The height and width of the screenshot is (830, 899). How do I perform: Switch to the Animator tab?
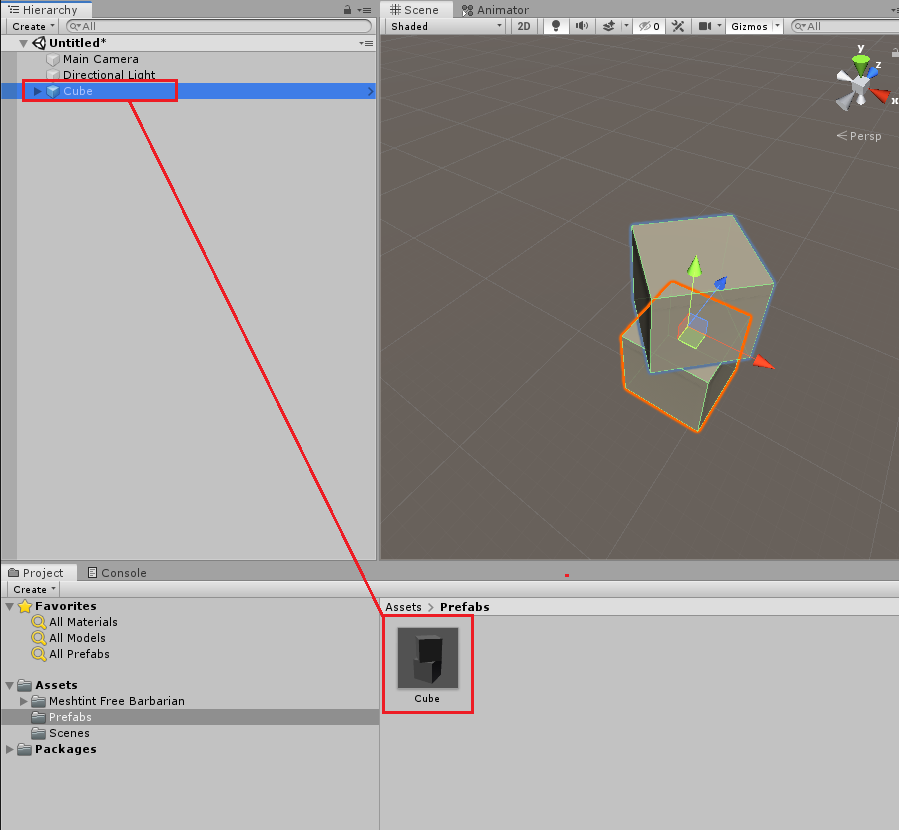click(x=495, y=10)
